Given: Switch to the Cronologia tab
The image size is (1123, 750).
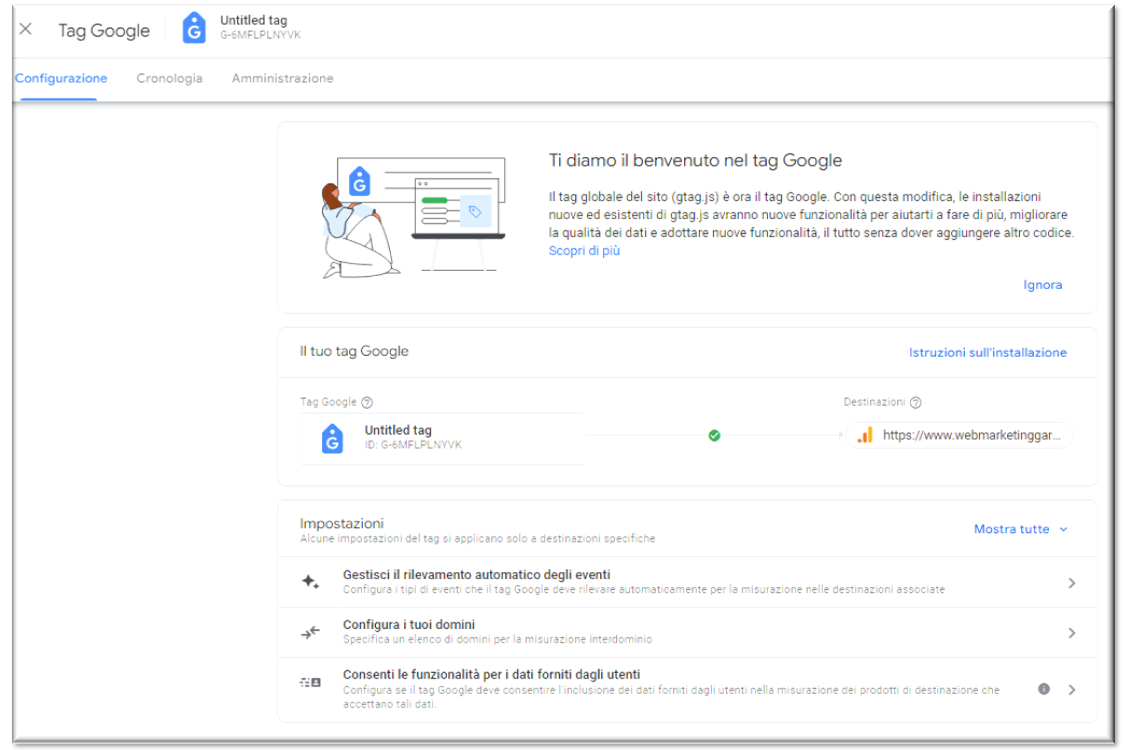Looking at the screenshot, I should (x=170, y=78).
